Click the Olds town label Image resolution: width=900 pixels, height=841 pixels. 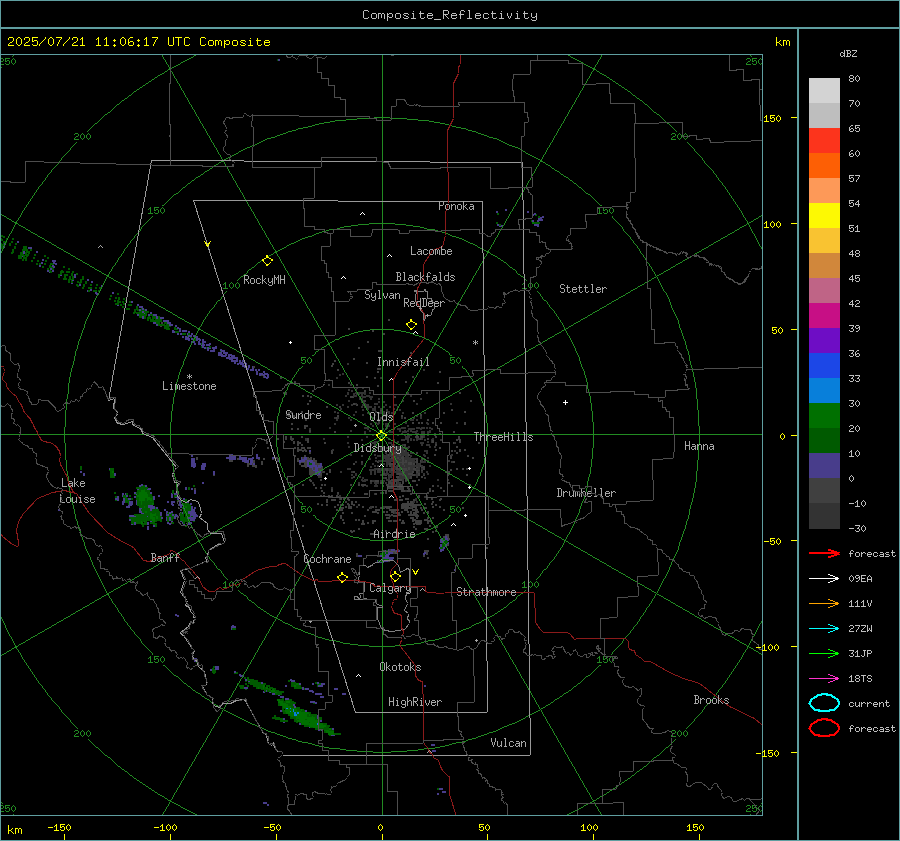[381, 417]
